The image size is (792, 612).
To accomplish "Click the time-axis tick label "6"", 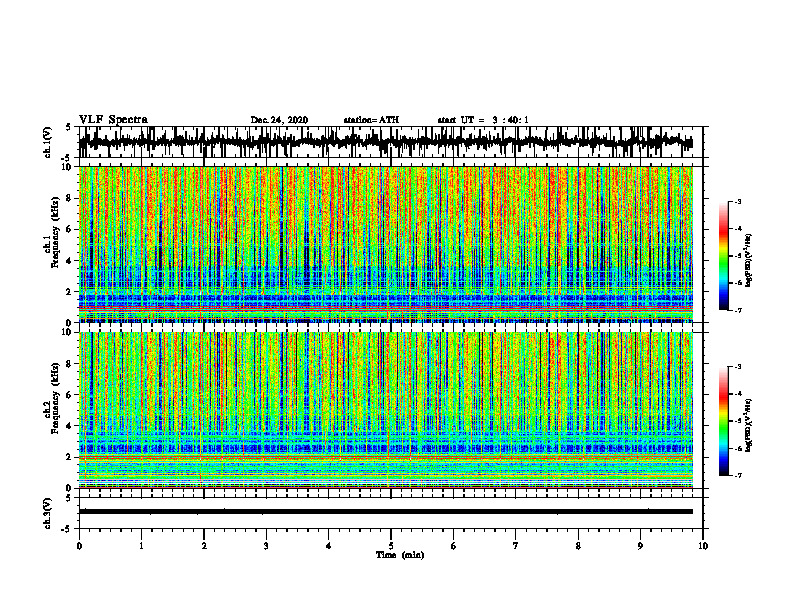I will (x=454, y=546).
